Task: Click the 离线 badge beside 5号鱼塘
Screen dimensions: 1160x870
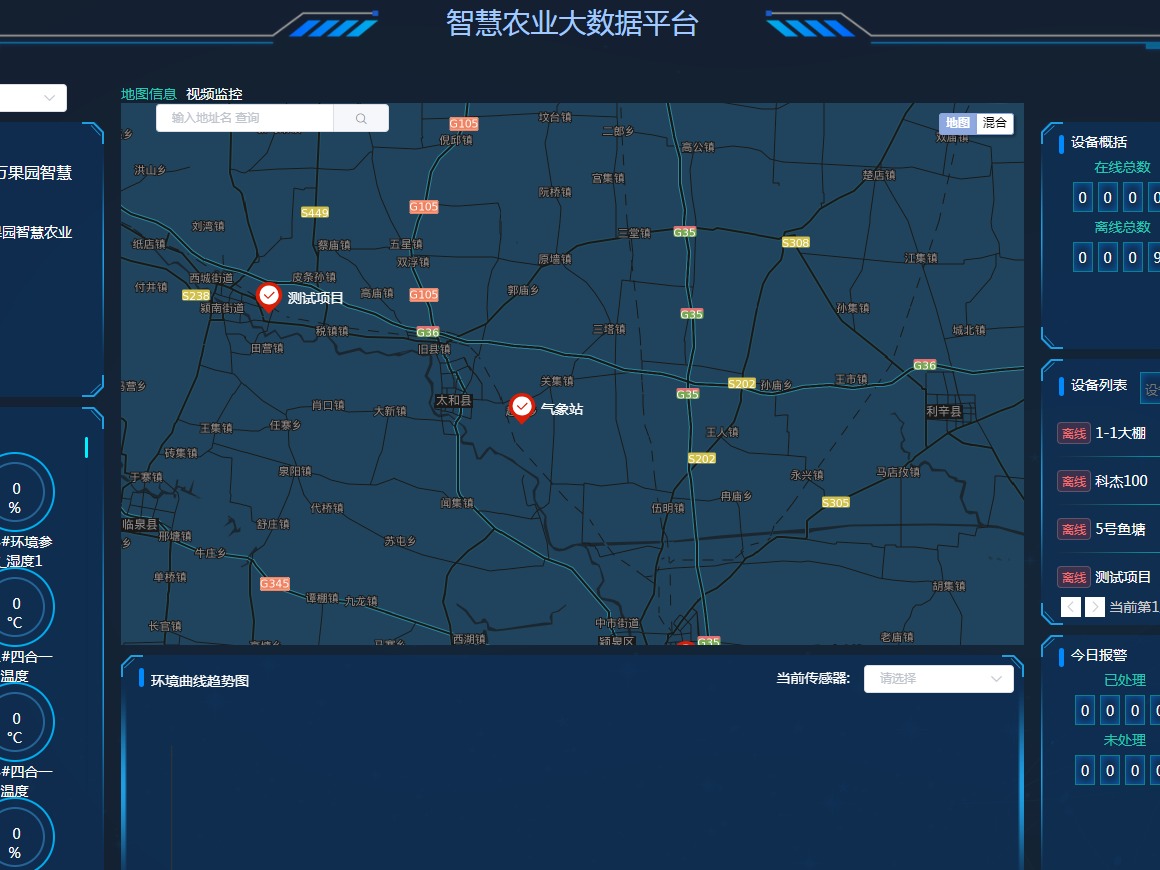Action: pyautogui.click(x=1074, y=529)
